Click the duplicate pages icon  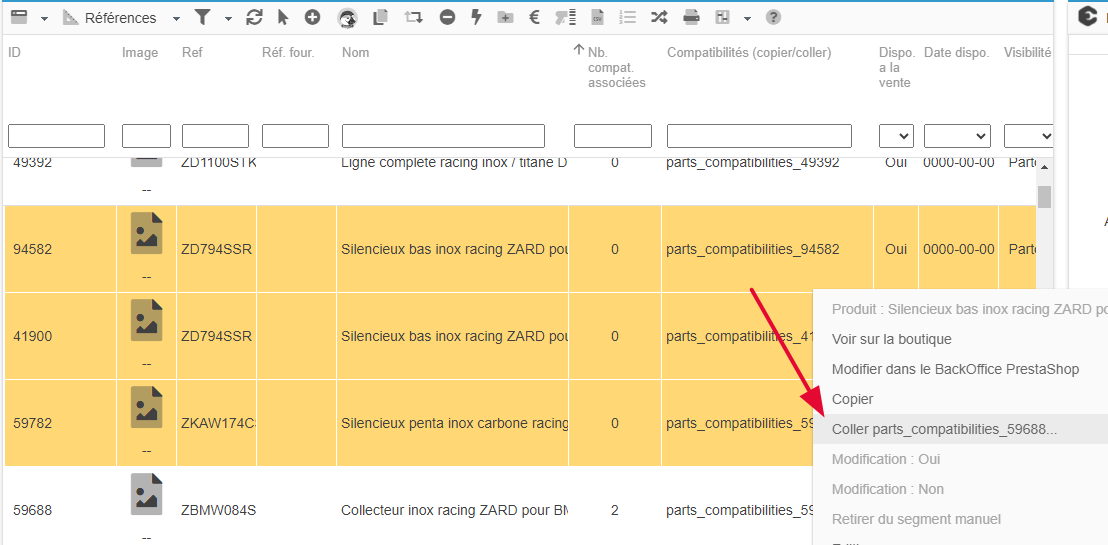[x=380, y=18]
